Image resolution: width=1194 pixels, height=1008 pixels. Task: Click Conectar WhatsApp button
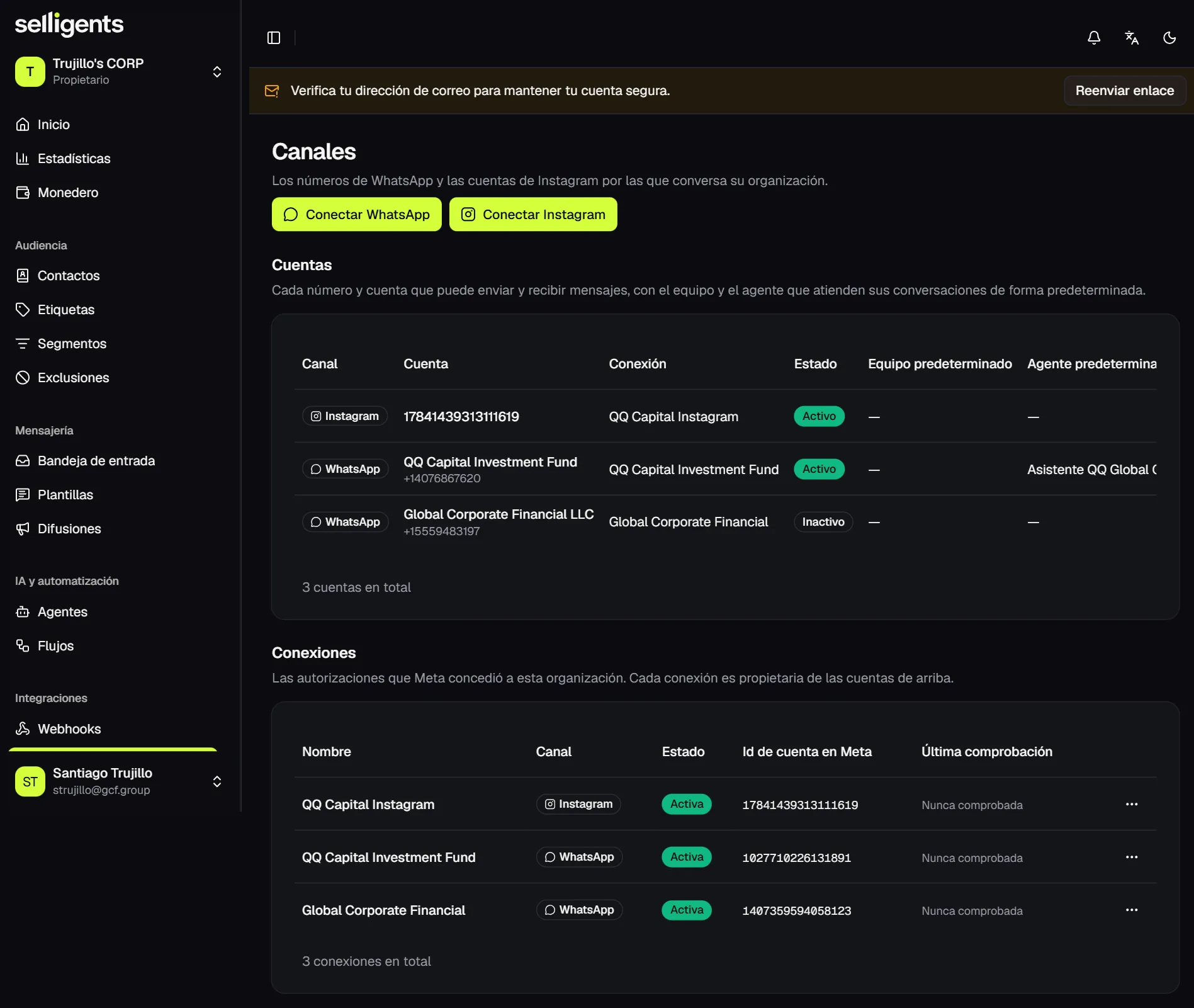356,215
